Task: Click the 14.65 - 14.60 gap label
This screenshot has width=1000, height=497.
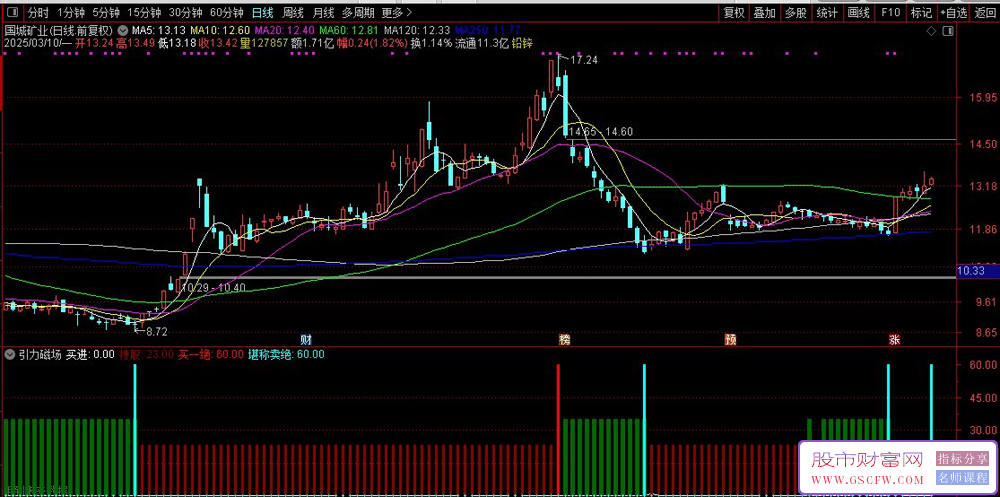Action: click(x=601, y=132)
